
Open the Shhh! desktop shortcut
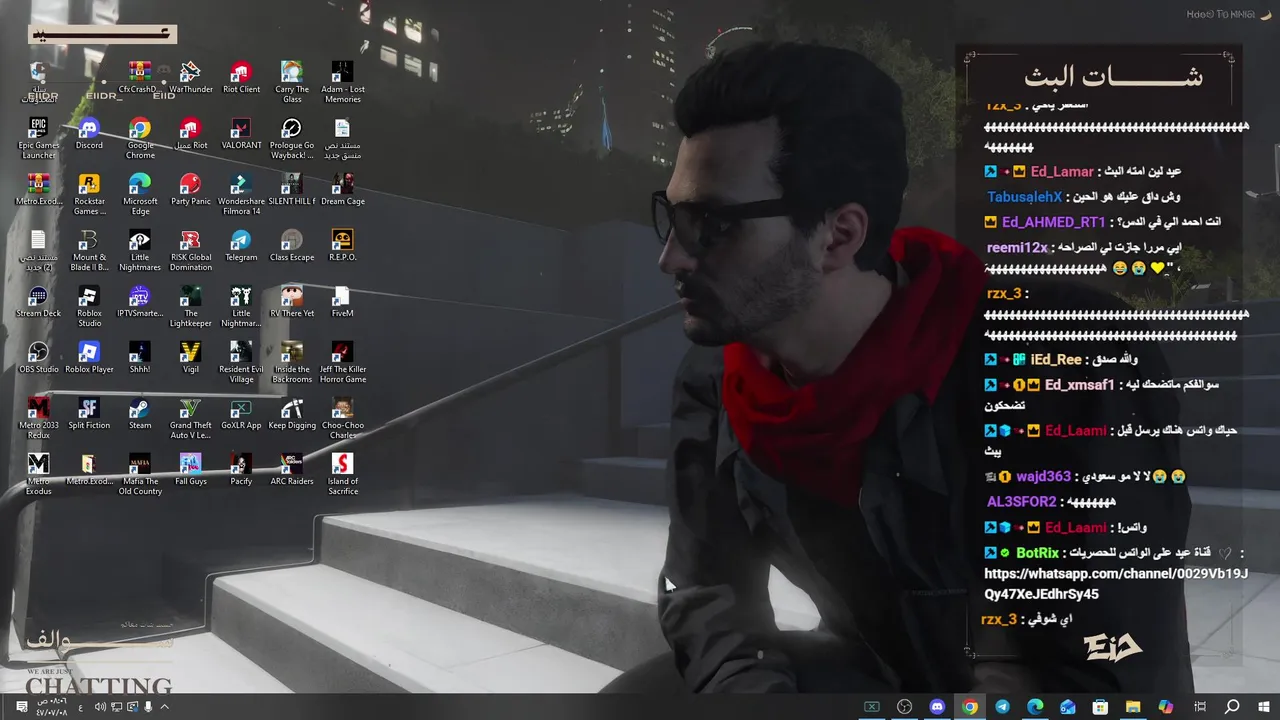[140, 358]
